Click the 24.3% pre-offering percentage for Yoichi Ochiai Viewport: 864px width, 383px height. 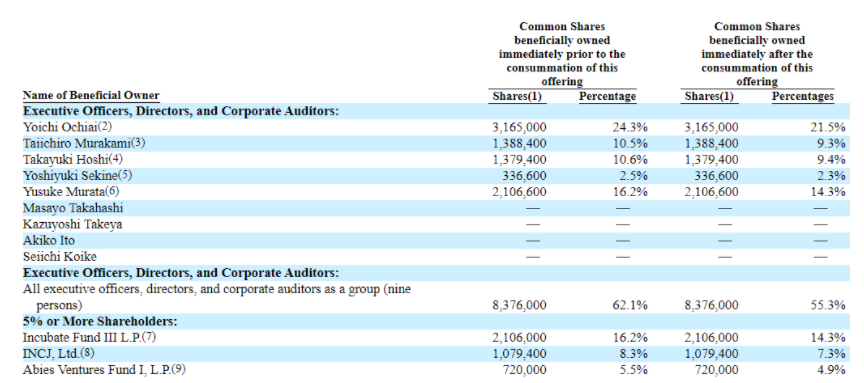(x=630, y=127)
